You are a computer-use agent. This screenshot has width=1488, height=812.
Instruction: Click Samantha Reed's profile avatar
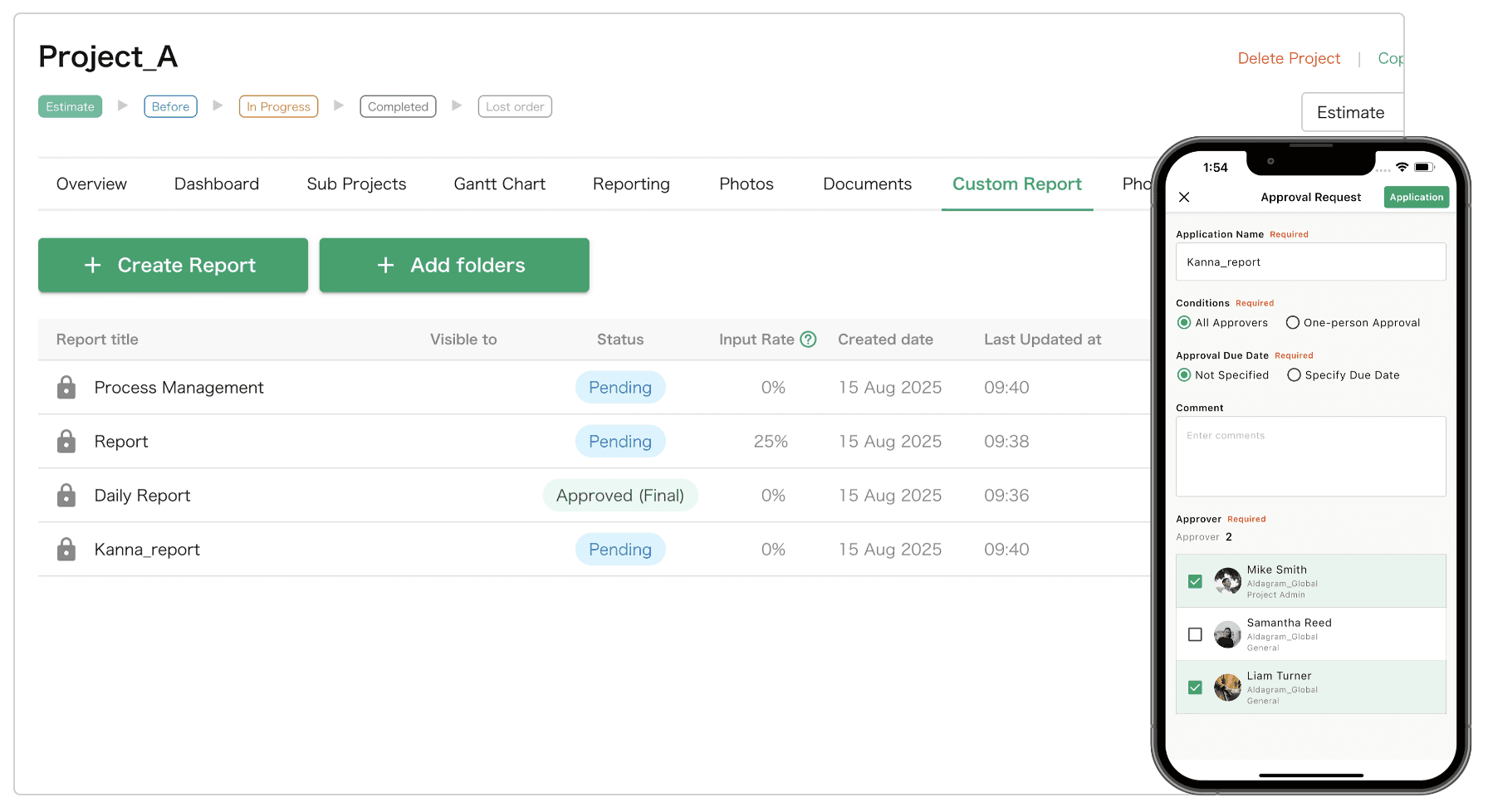(x=1227, y=634)
